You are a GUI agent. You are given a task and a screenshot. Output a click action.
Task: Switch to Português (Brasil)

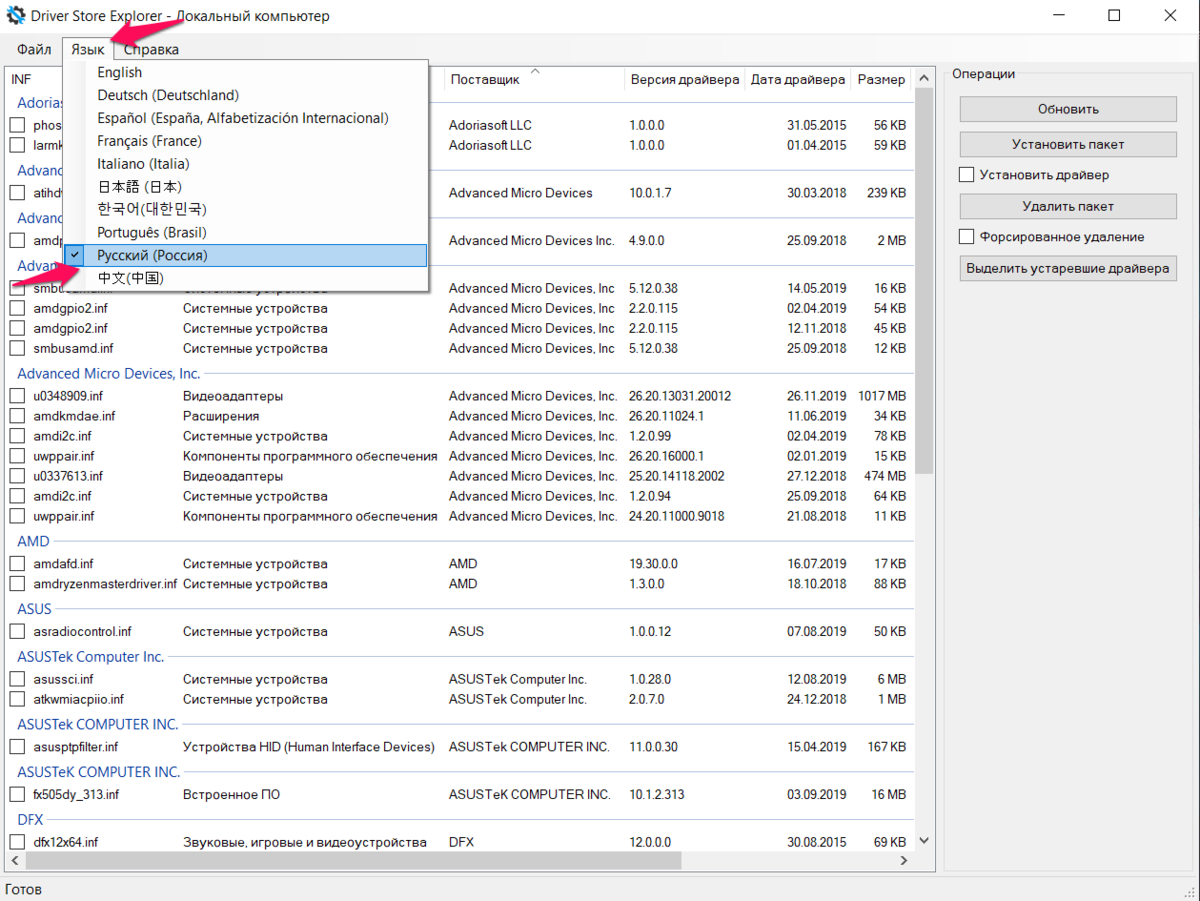tap(245, 232)
